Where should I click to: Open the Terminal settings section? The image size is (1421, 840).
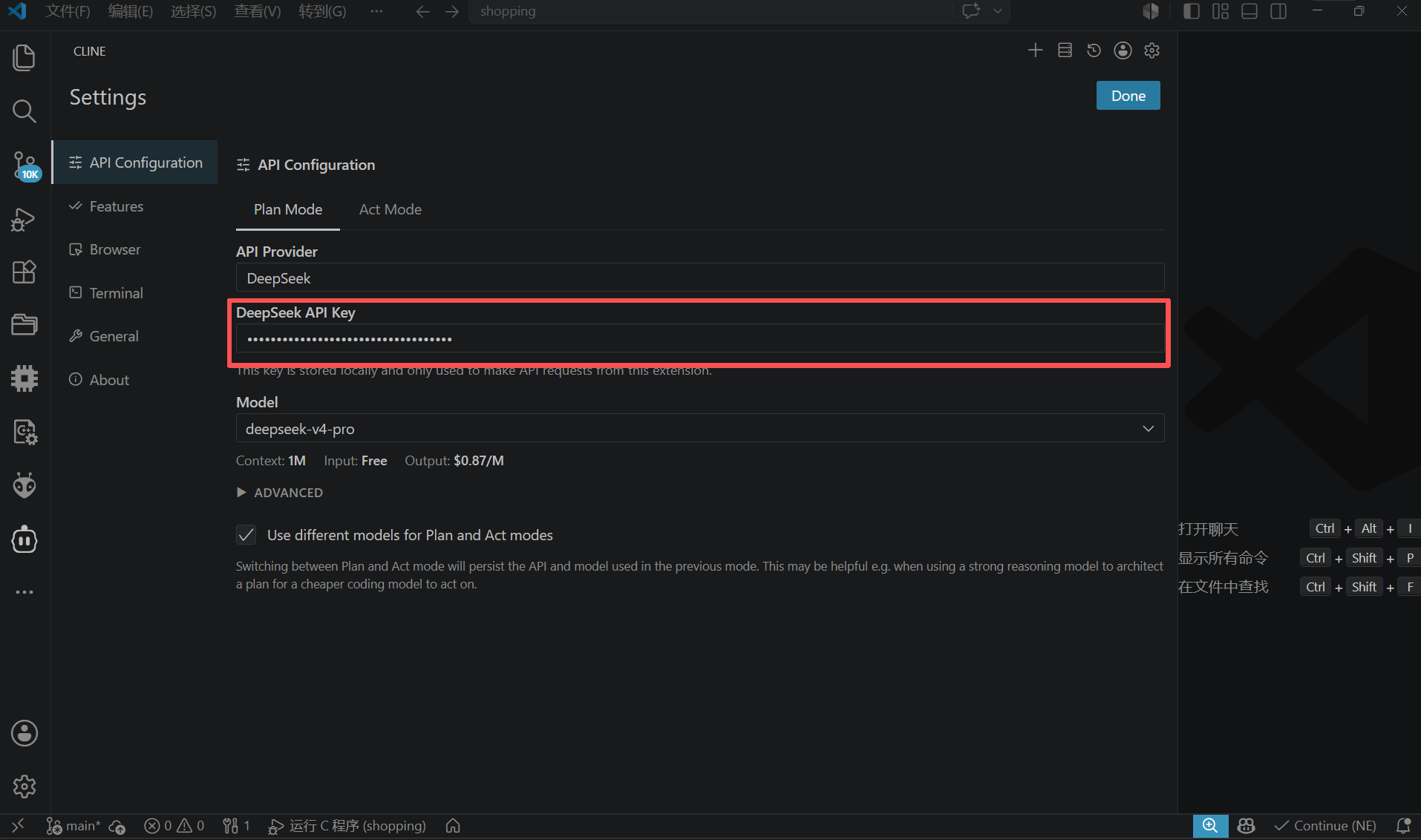pyautogui.click(x=134, y=293)
